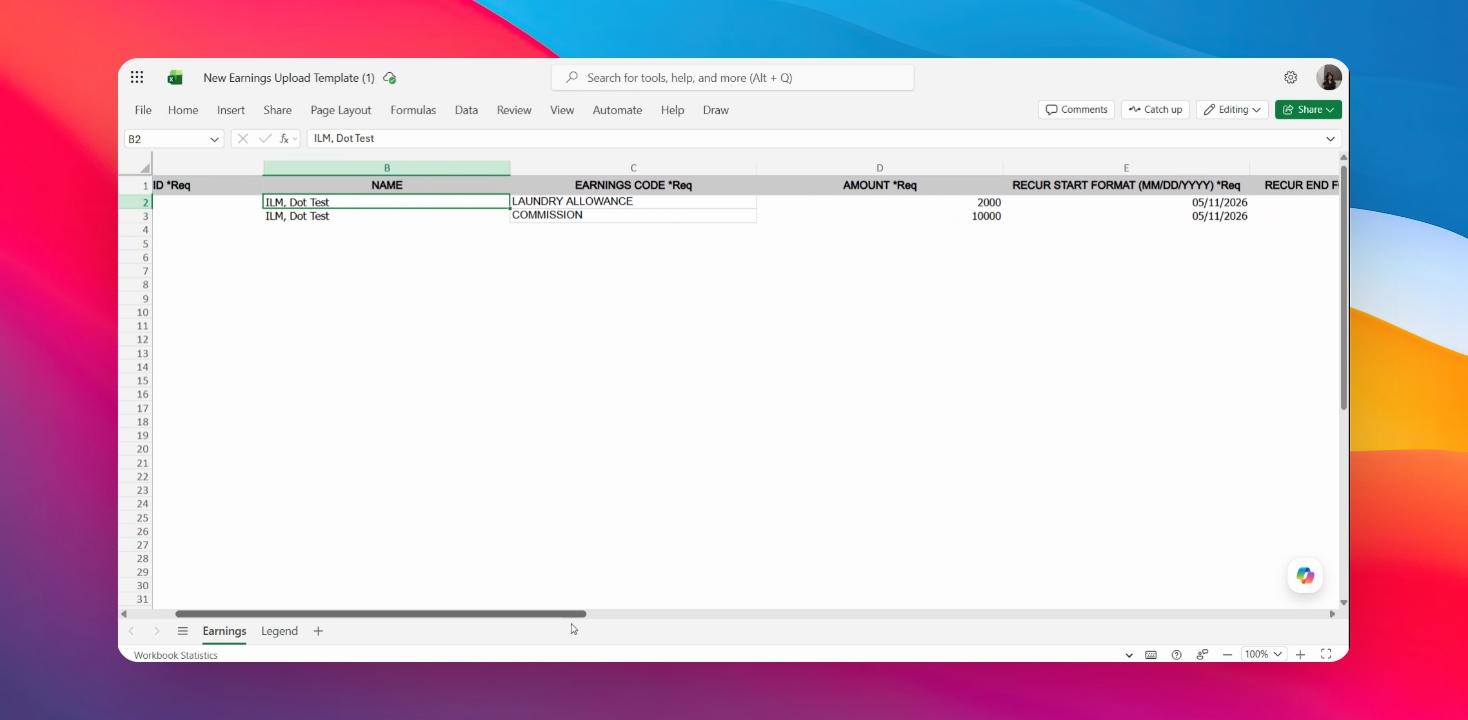Switch to the Data tab

pyautogui.click(x=466, y=110)
